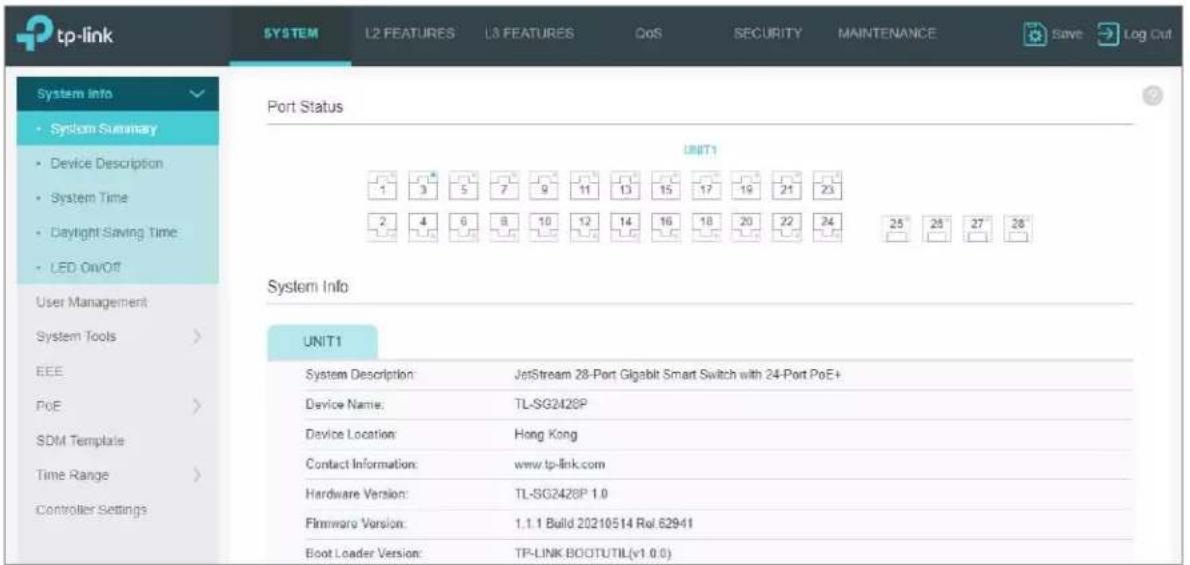
Task: Click port 9 icon
Action: point(545,185)
